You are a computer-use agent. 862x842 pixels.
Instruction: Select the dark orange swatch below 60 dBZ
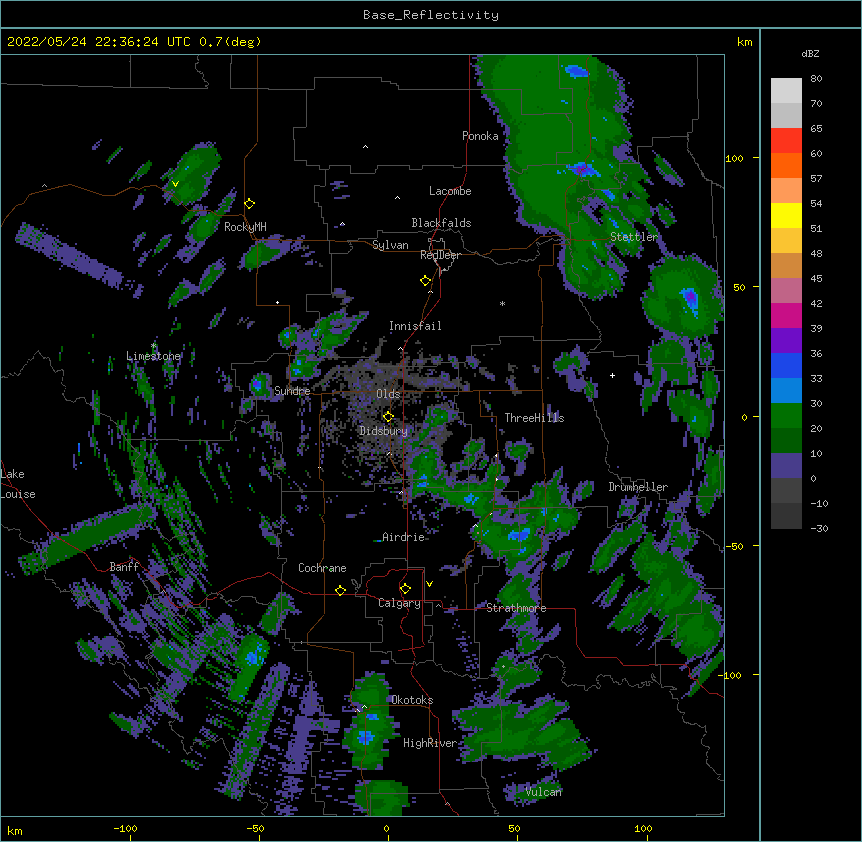(x=786, y=165)
